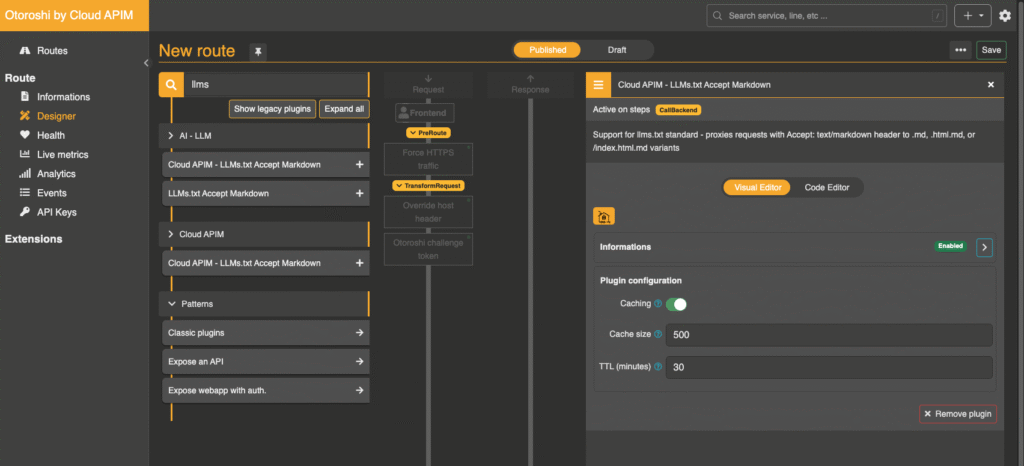Close the plugin configuration panel

(991, 86)
